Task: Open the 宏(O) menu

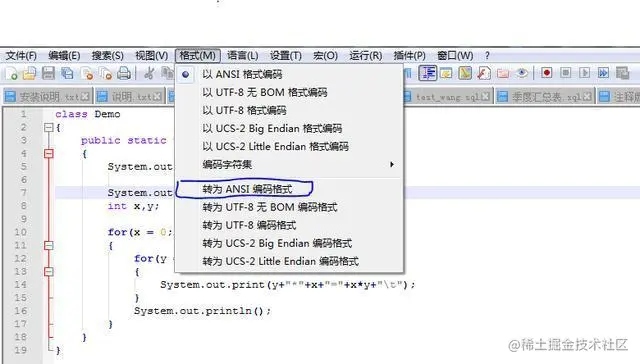Action: tap(325, 55)
